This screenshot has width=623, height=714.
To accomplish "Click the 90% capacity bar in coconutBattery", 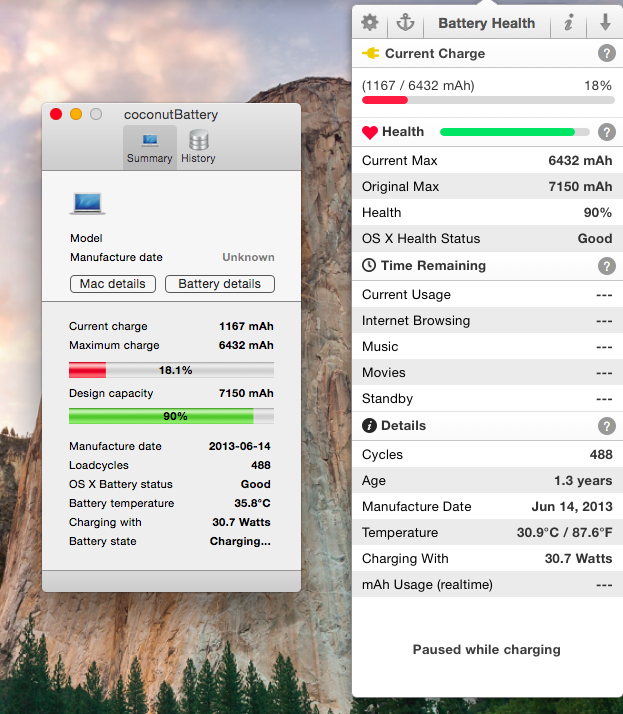I will pos(171,416).
